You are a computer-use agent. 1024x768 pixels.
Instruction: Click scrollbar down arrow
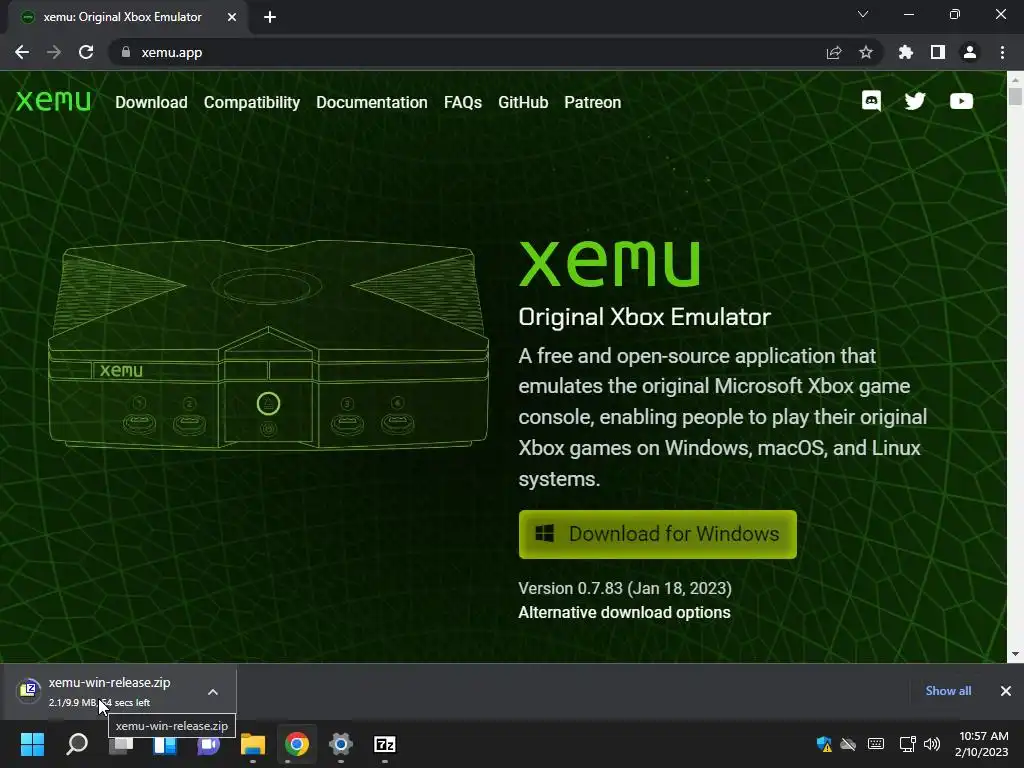click(x=1015, y=654)
